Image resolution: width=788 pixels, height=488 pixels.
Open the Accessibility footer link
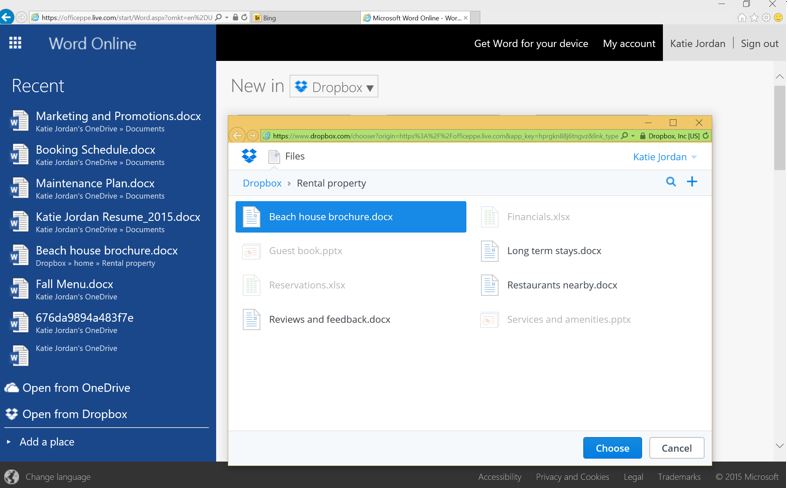click(x=500, y=476)
